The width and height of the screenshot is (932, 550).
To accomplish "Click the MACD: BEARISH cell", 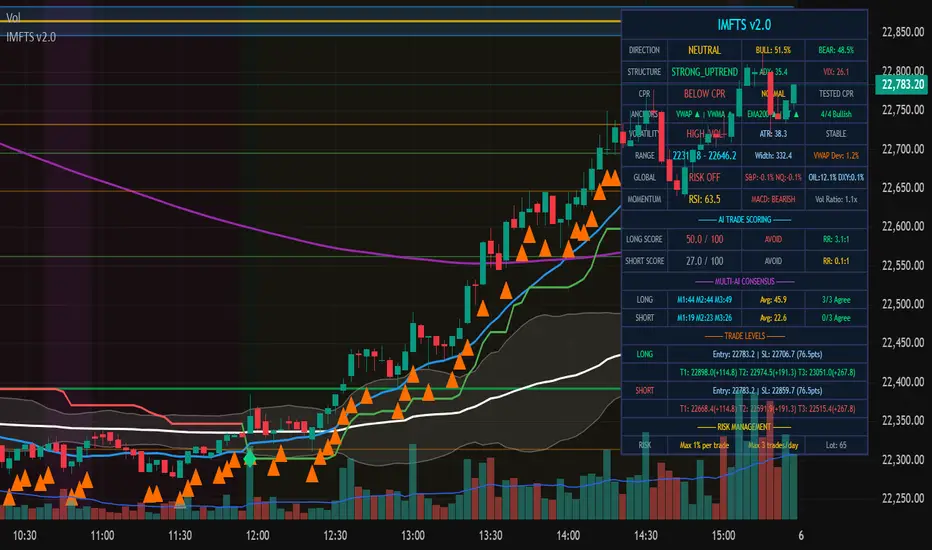I will tap(773, 199).
